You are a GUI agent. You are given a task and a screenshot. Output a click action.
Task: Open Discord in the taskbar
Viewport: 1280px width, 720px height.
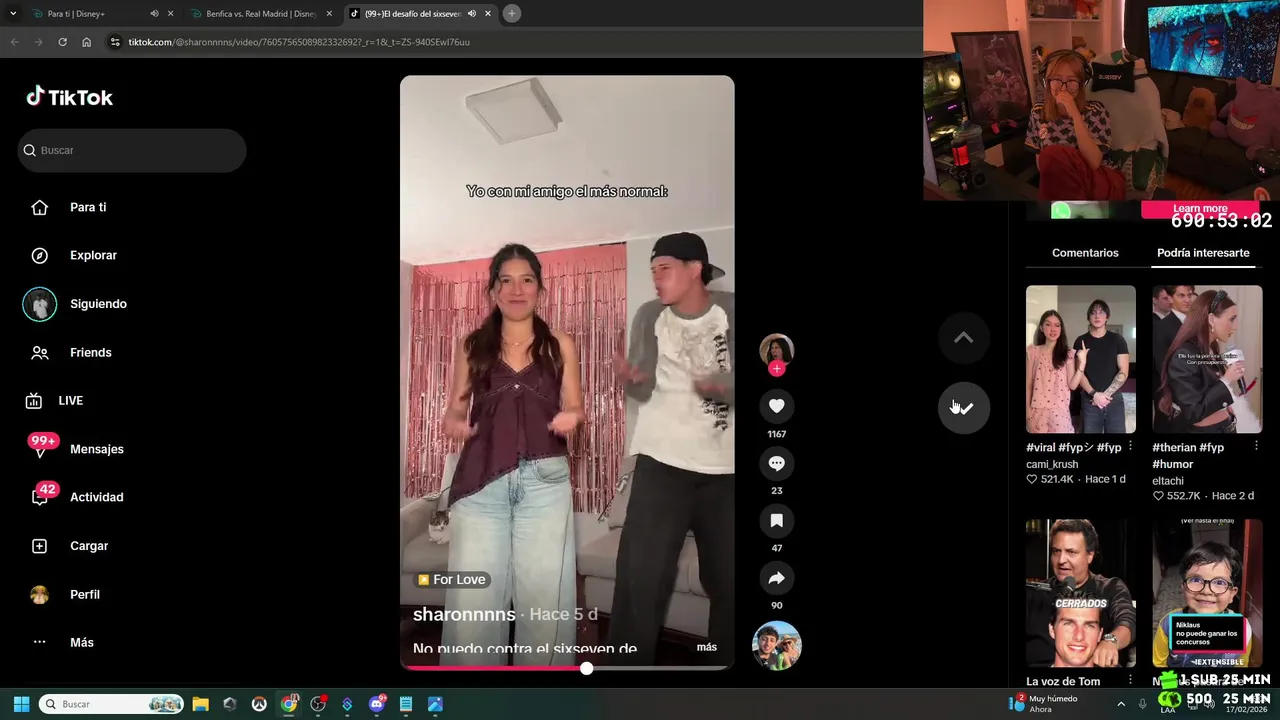pyautogui.click(x=377, y=704)
